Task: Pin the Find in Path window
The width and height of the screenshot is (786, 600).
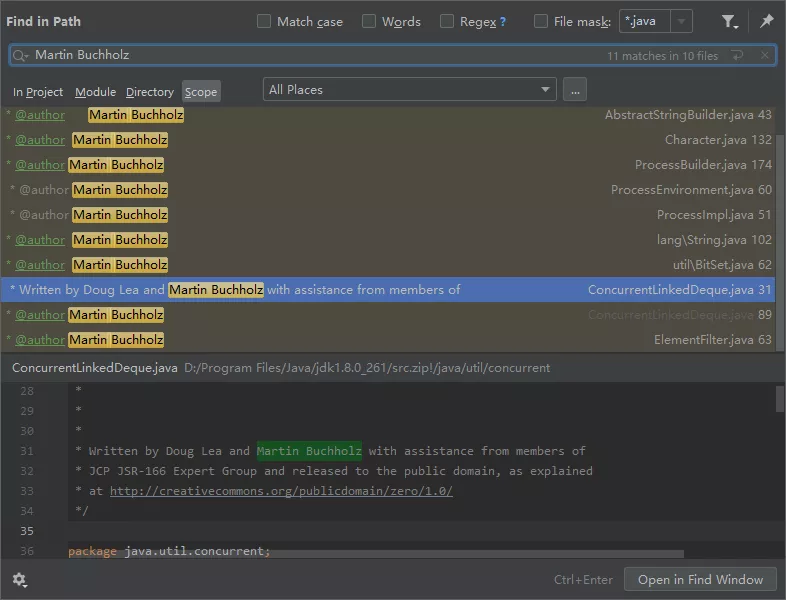Action: click(x=766, y=21)
